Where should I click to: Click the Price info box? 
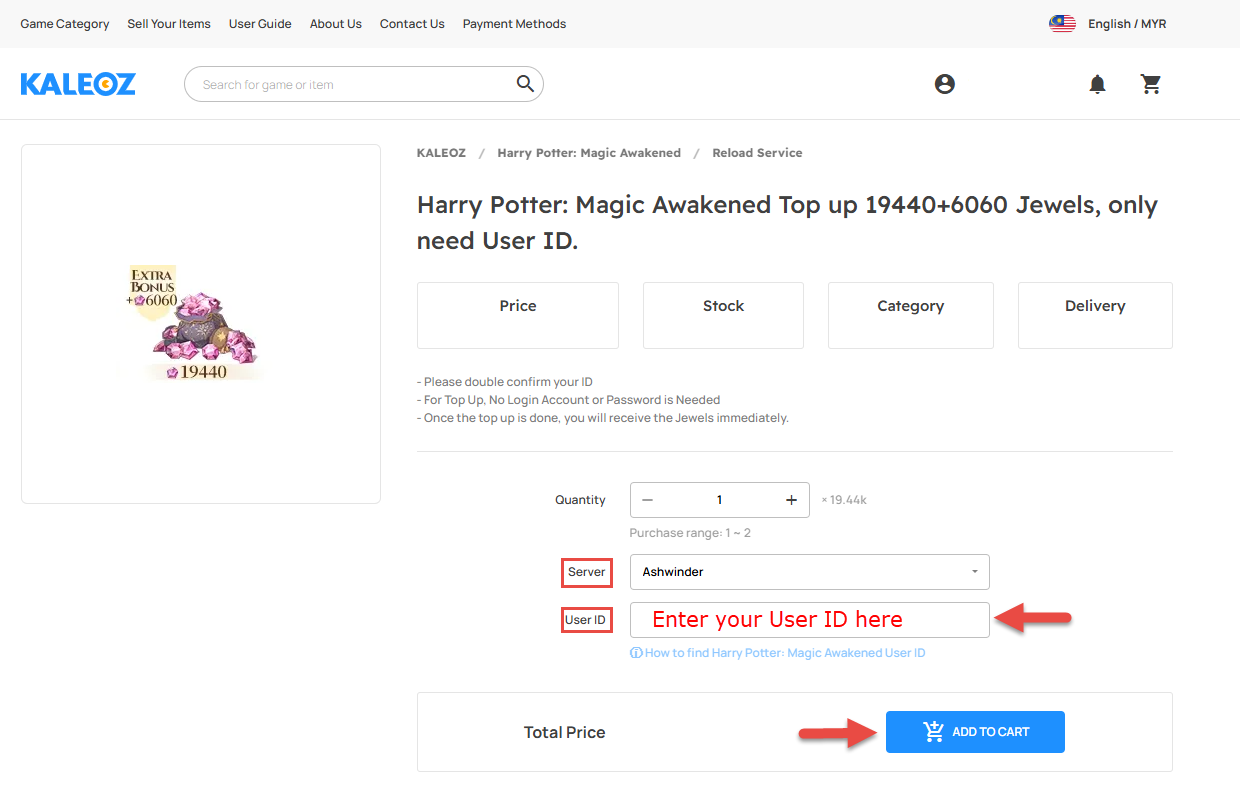tap(518, 315)
